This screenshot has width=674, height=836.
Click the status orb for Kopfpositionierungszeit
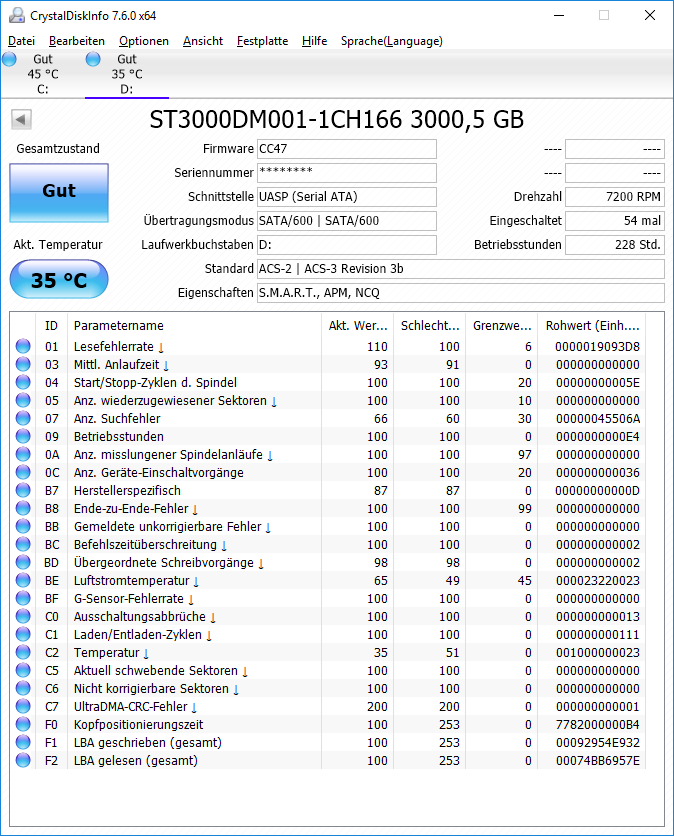(23, 724)
